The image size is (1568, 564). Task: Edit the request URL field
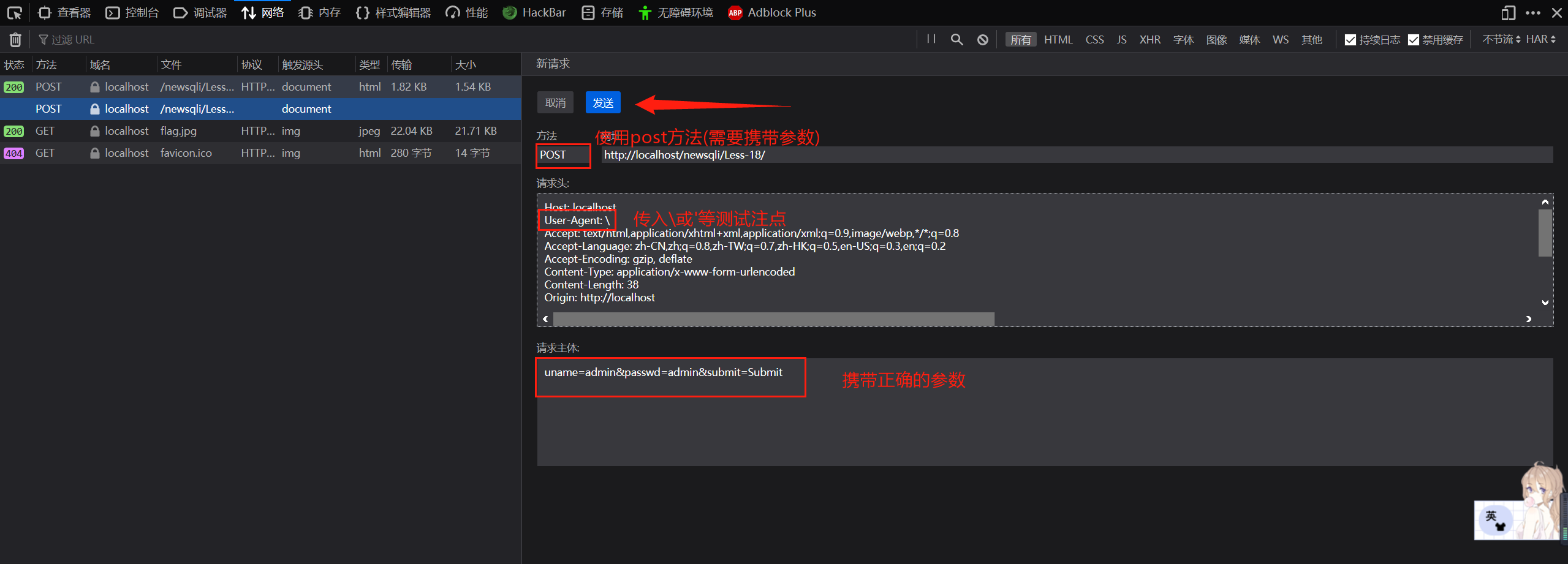1077,155
